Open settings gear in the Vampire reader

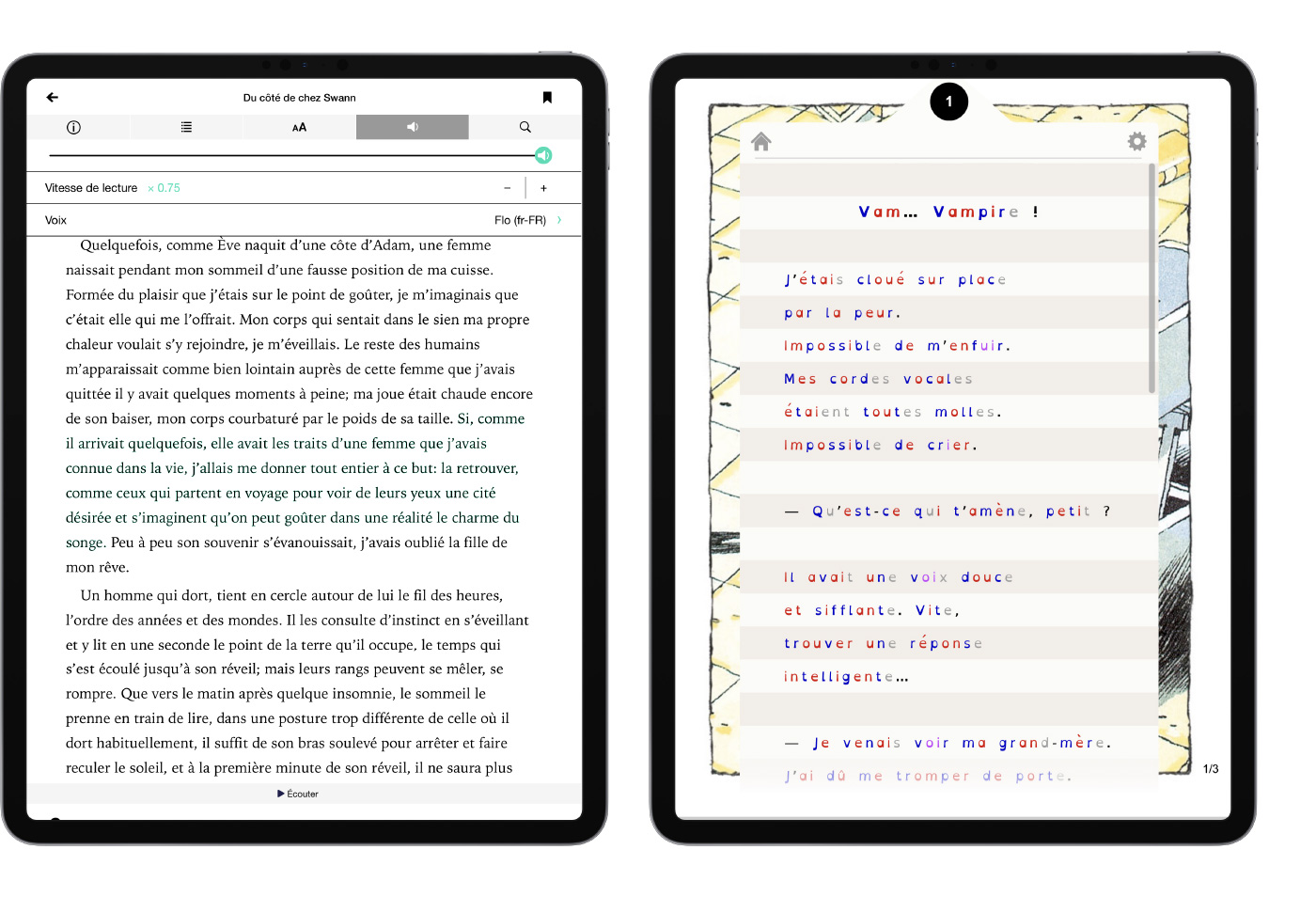pos(1137,141)
